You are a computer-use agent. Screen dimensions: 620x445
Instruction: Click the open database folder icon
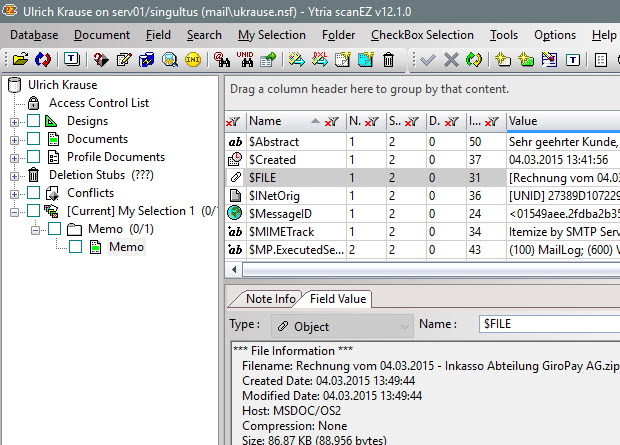[x=20, y=60]
